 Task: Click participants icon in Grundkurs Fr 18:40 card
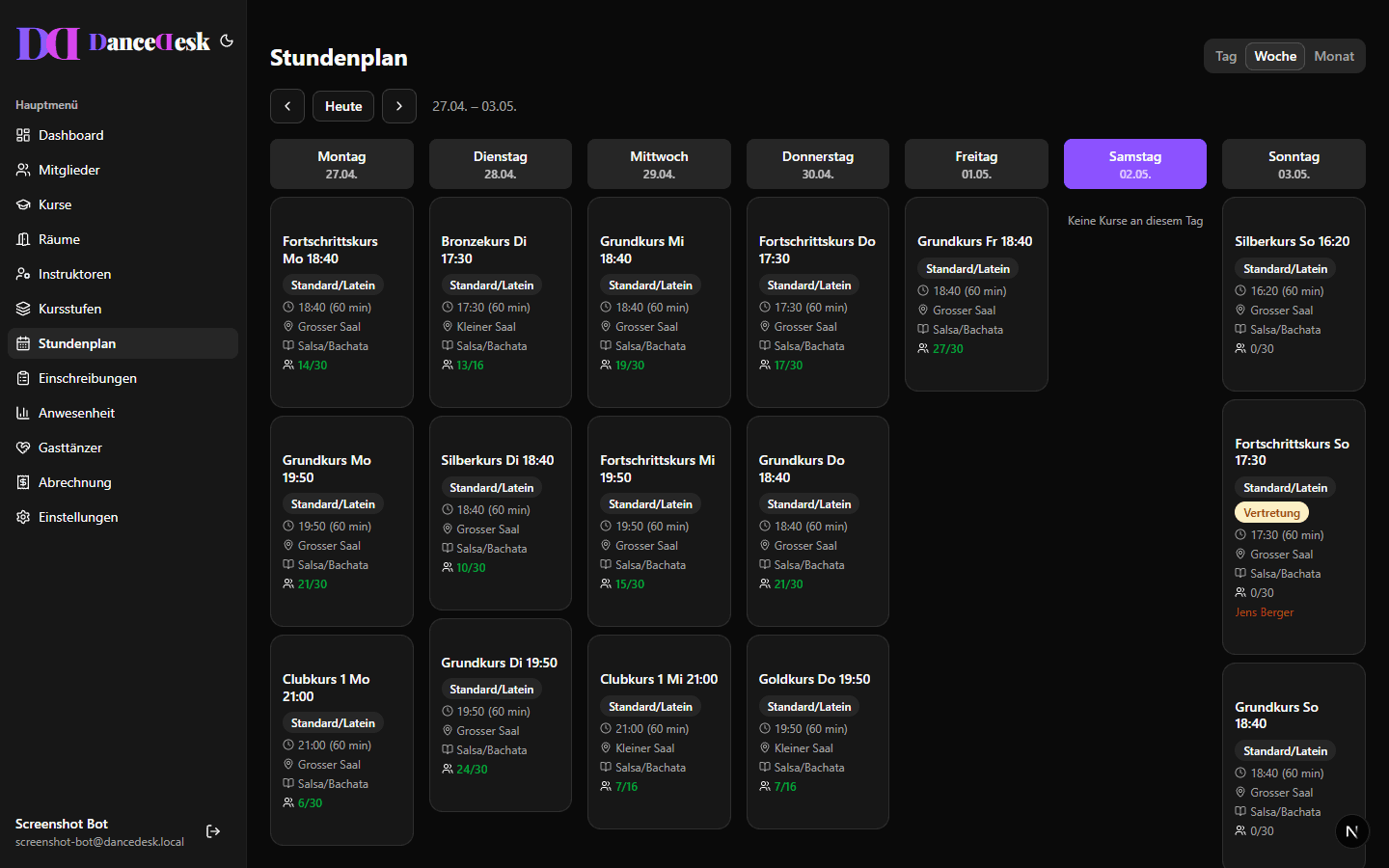click(923, 348)
